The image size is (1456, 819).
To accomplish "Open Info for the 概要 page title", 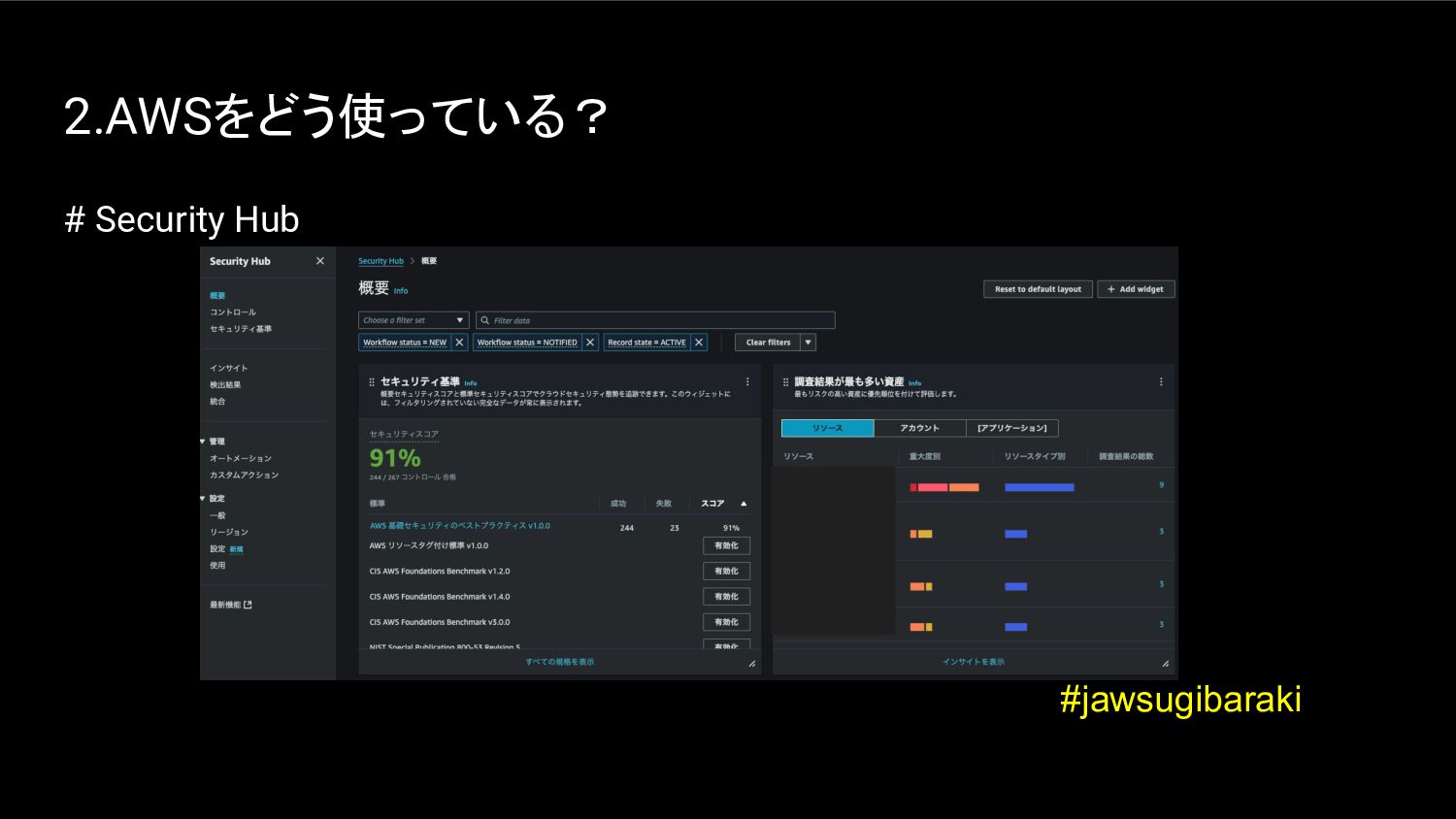I will tap(401, 291).
